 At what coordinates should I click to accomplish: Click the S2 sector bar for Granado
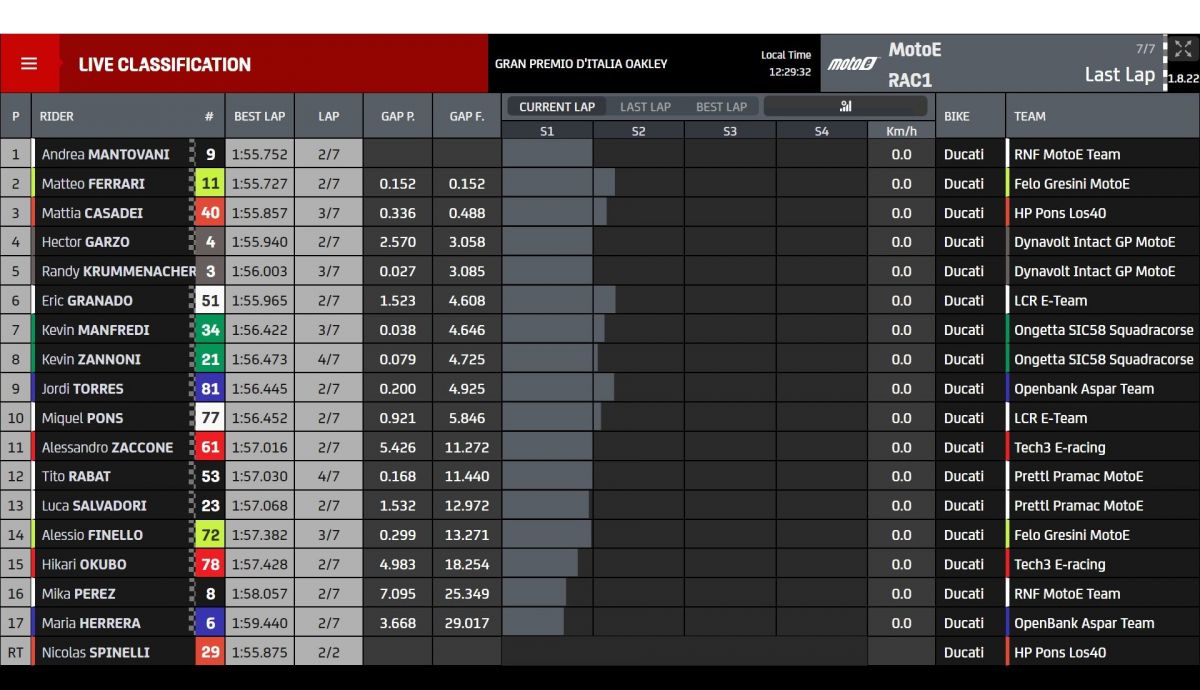[x=604, y=300]
